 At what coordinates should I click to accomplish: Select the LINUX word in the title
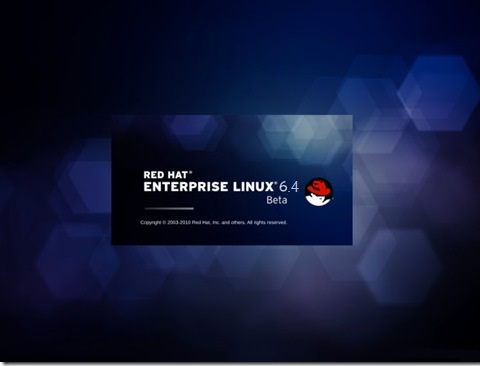point(253,187)
